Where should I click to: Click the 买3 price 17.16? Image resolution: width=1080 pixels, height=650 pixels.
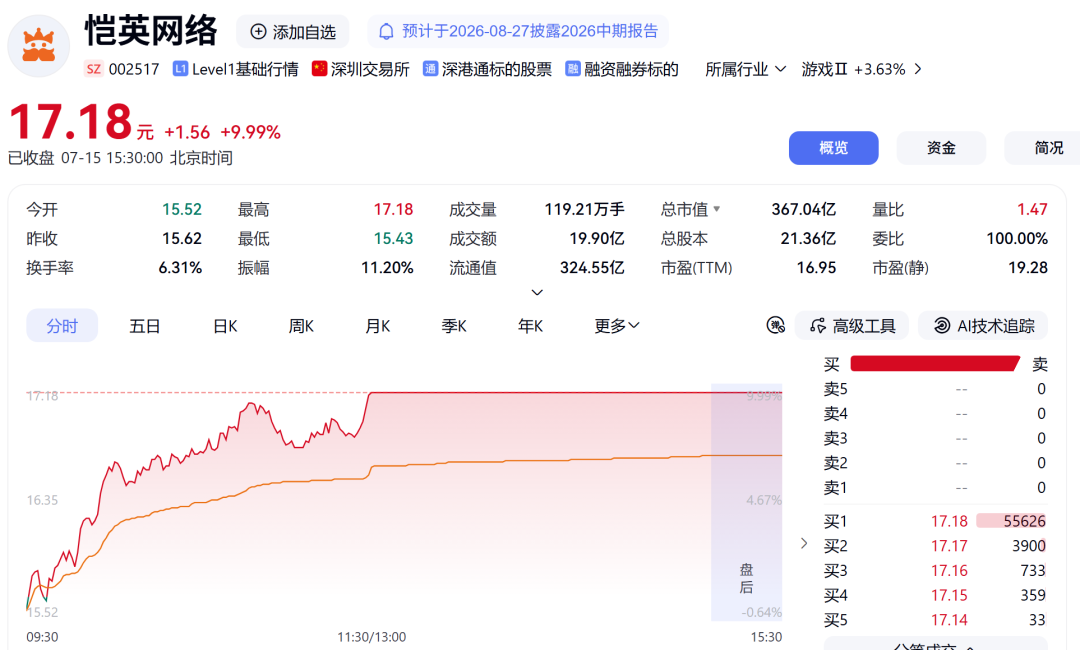(x=949, y=571)
